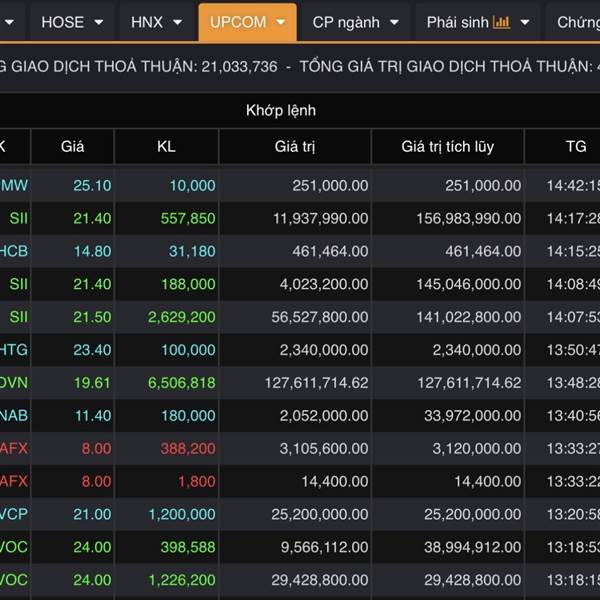Sort by the TG time column header
The image size is (600, 600).
coord(575,147)
